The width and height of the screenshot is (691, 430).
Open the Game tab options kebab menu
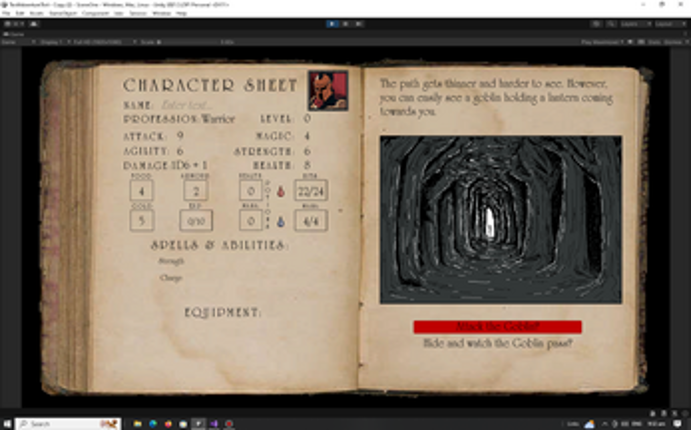click(x=687, y=34)
